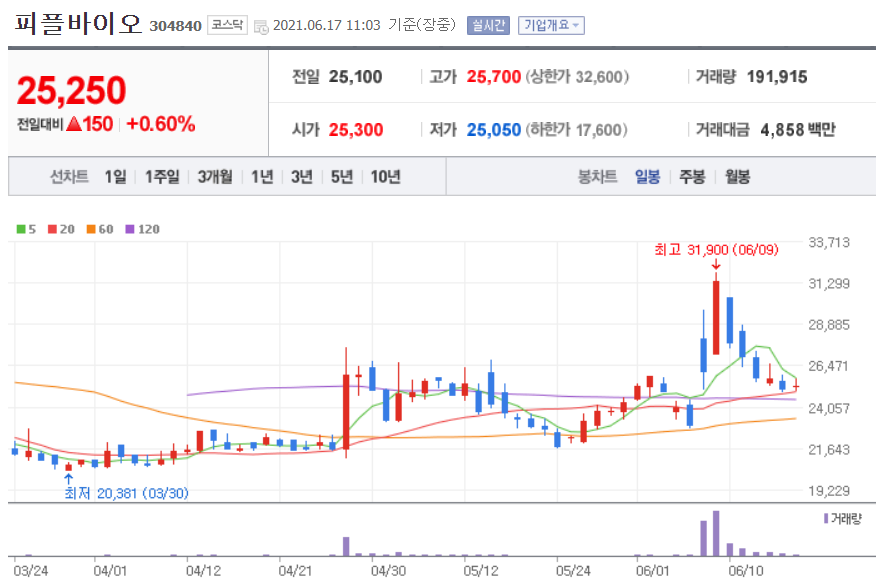Viewport: 876px width, 582px height.
Task: Select the 10년 line chart period
Action: [385, 177]
